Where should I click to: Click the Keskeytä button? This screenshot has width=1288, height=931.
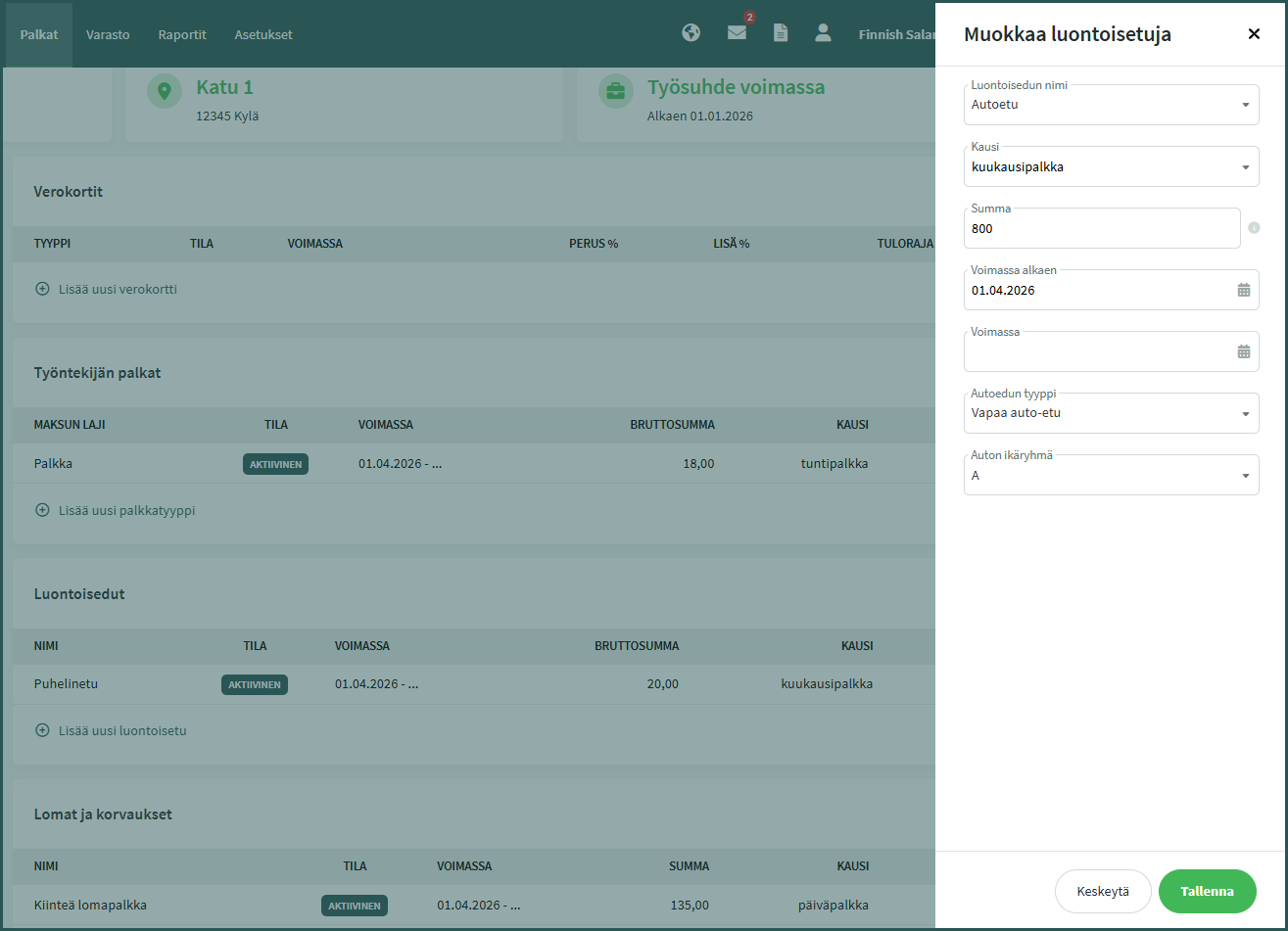tap(1103, 892)
